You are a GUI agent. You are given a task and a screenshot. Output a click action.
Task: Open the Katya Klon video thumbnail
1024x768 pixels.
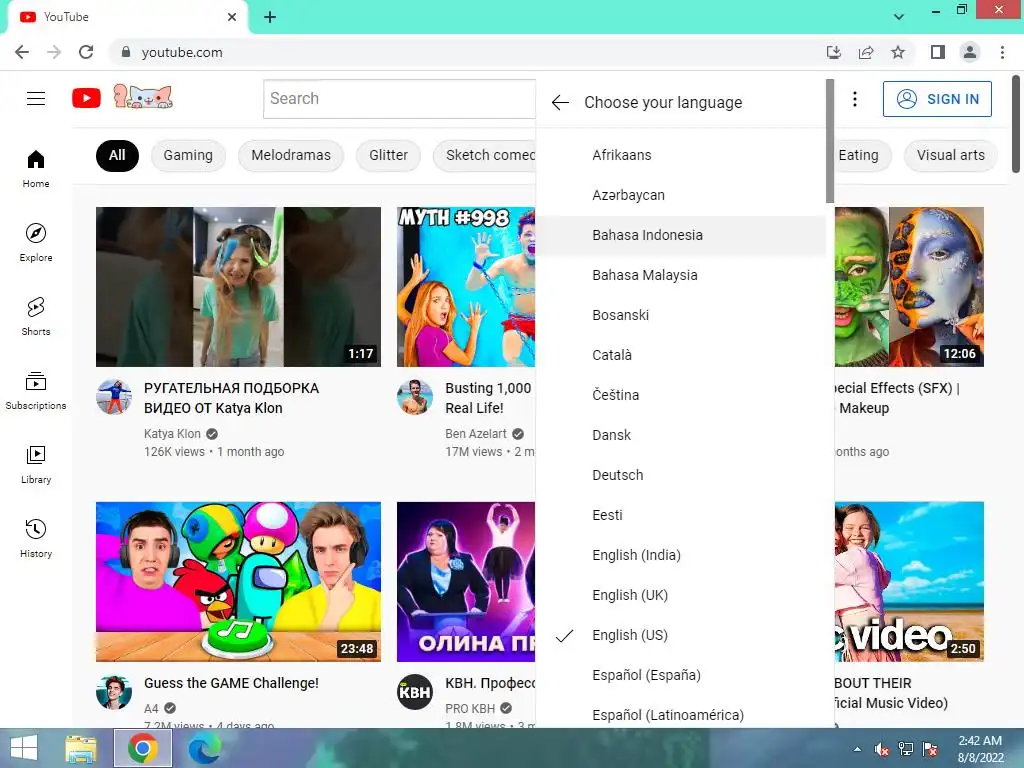point(238,287)
